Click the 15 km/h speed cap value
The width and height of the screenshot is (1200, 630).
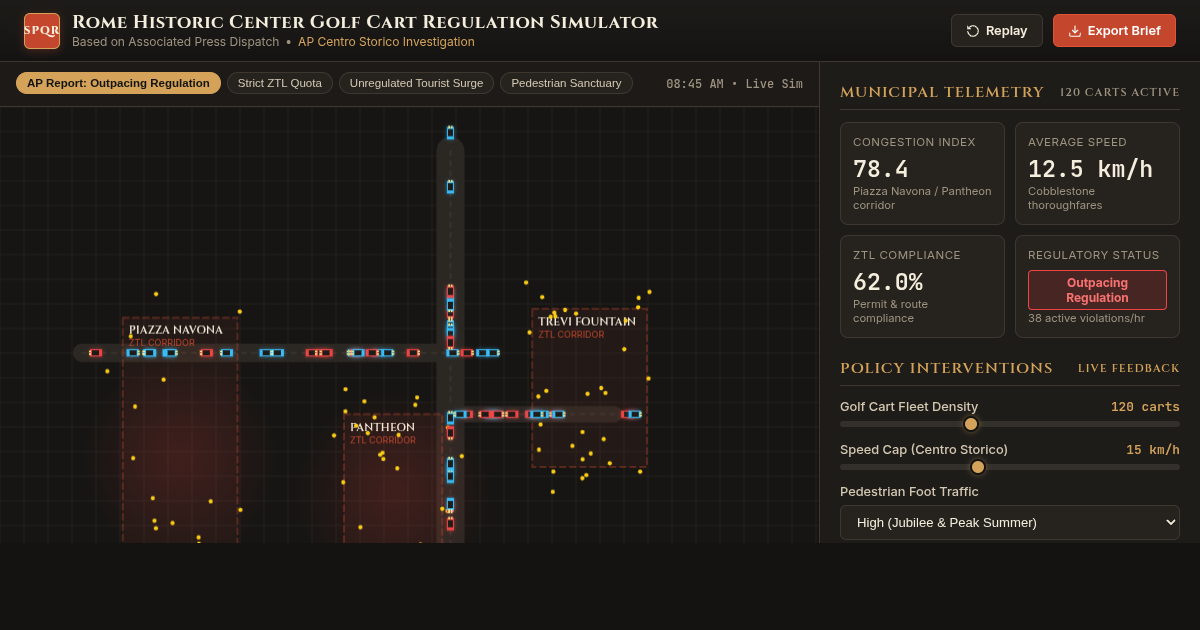click(1153, 450)
